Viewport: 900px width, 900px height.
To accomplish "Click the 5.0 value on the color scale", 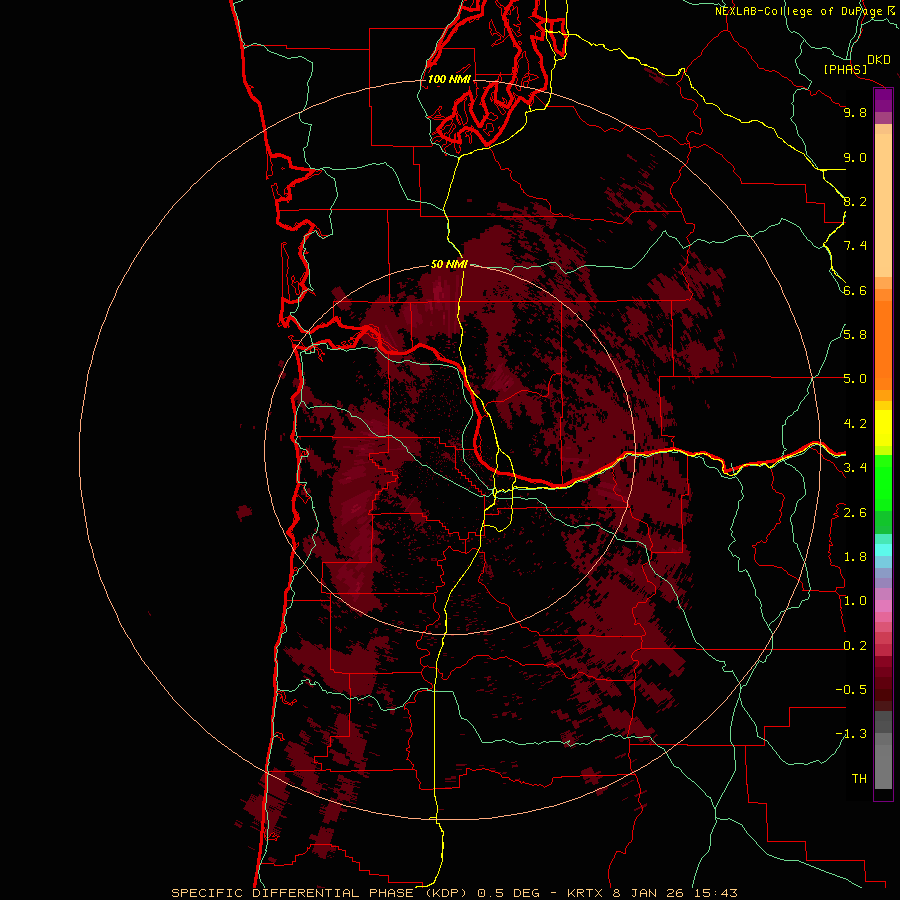I will 855,379.
